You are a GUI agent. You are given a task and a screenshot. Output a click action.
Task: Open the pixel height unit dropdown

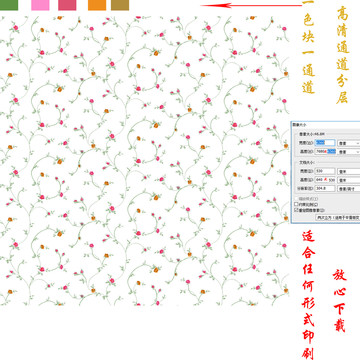[x=349, y=152]
